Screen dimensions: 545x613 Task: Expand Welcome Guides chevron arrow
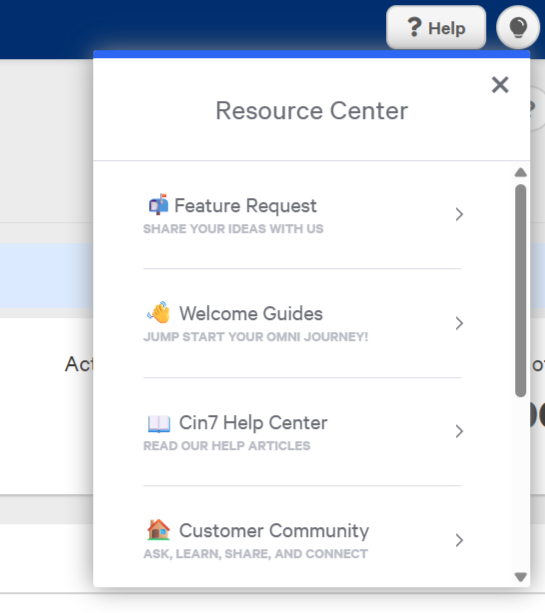pyautogui.click(x=459, y=323)
